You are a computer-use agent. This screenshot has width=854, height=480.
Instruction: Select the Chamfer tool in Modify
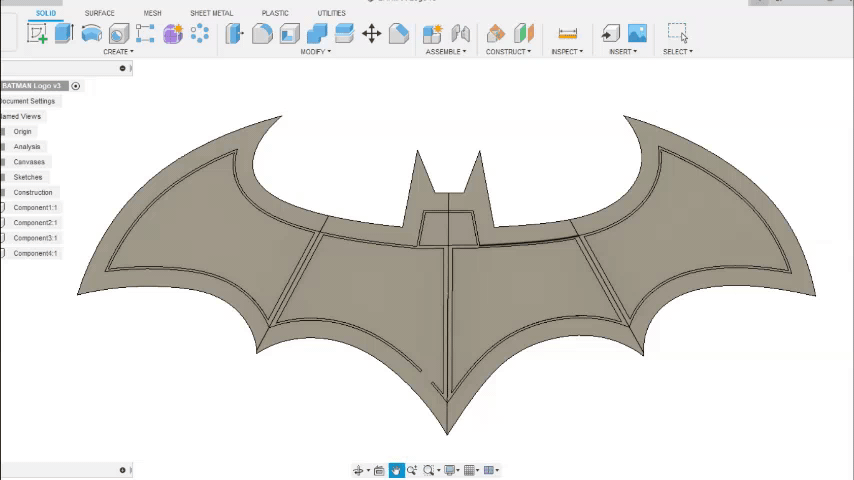[x=399, y=34]
